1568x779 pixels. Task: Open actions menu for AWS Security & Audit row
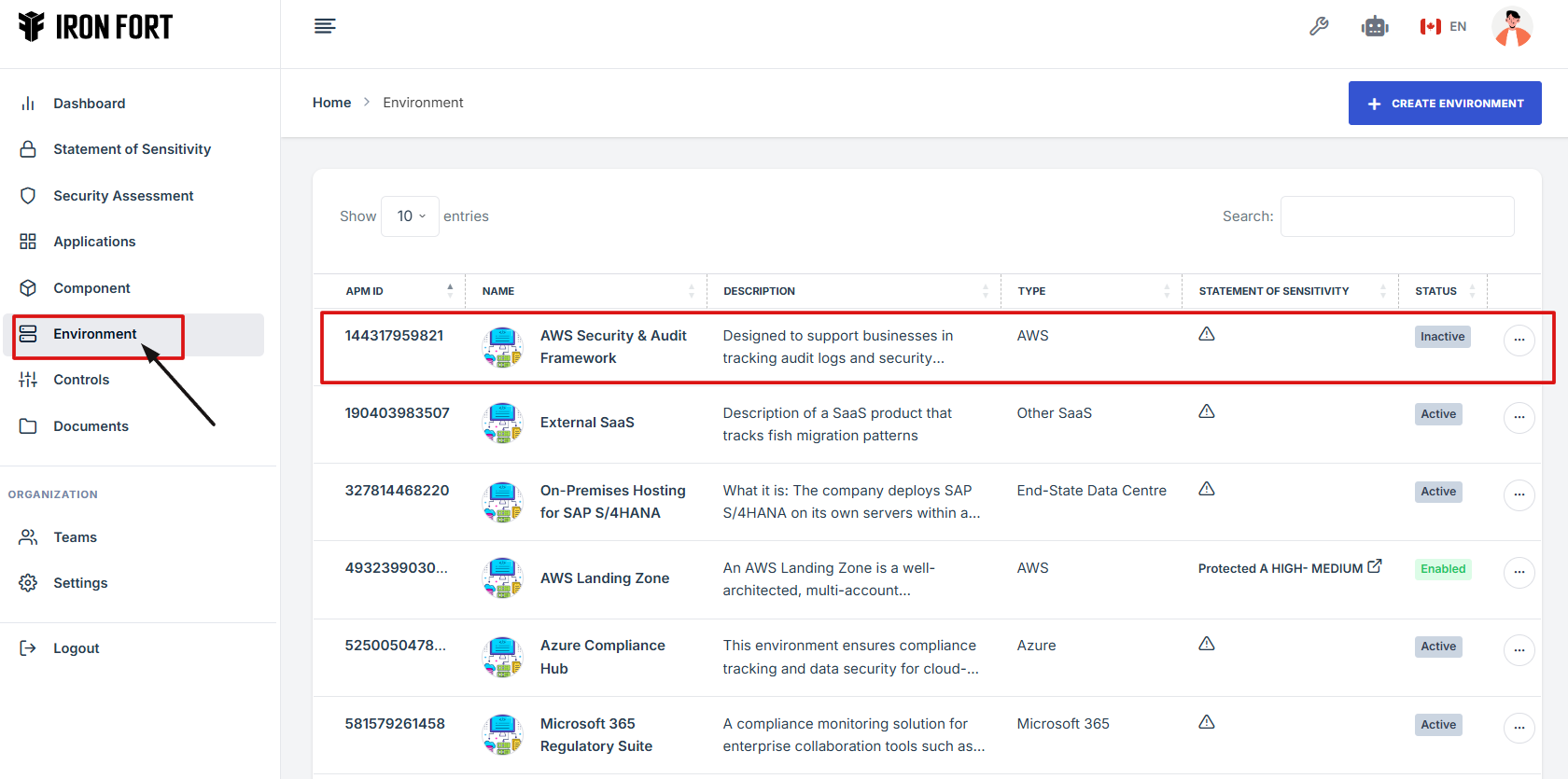pyautogui.click(x=1519, y=340)
